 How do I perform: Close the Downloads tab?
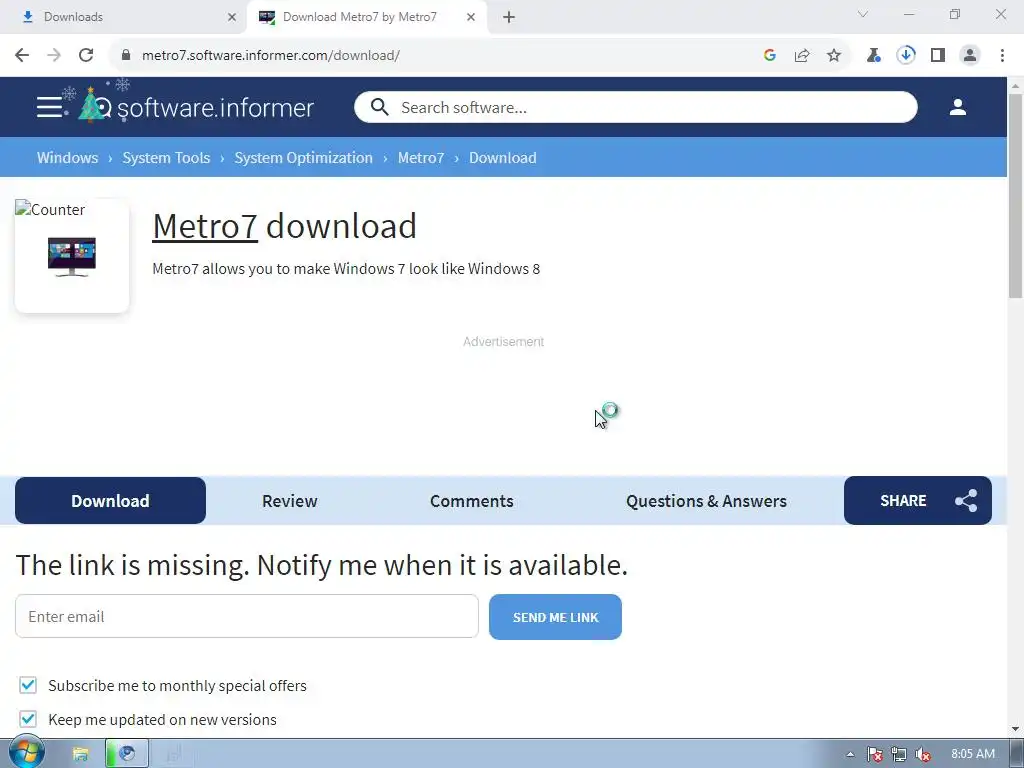(232, 17)
